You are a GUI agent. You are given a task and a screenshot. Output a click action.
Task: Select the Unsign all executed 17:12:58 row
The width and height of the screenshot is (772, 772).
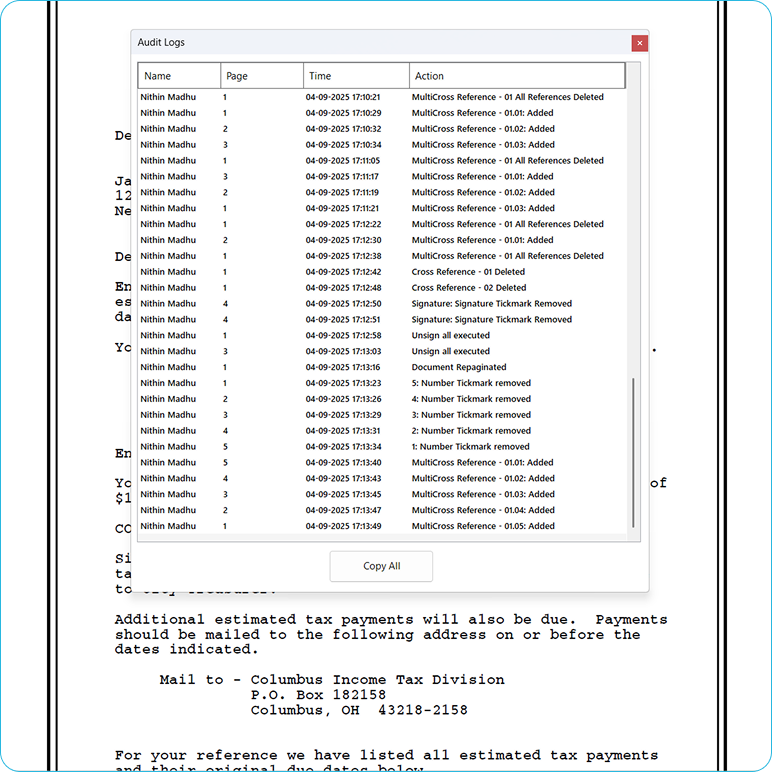(x=451, y=335)
